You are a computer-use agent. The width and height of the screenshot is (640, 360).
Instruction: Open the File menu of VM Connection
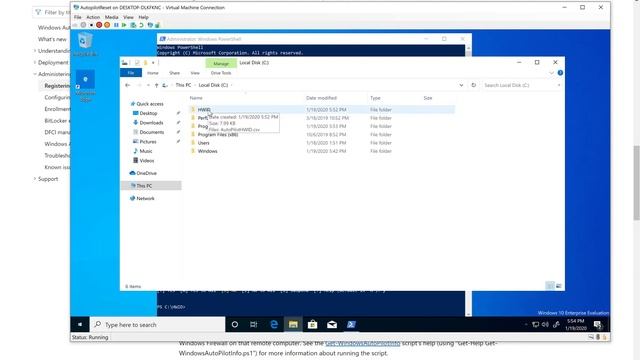coord(78,17)
